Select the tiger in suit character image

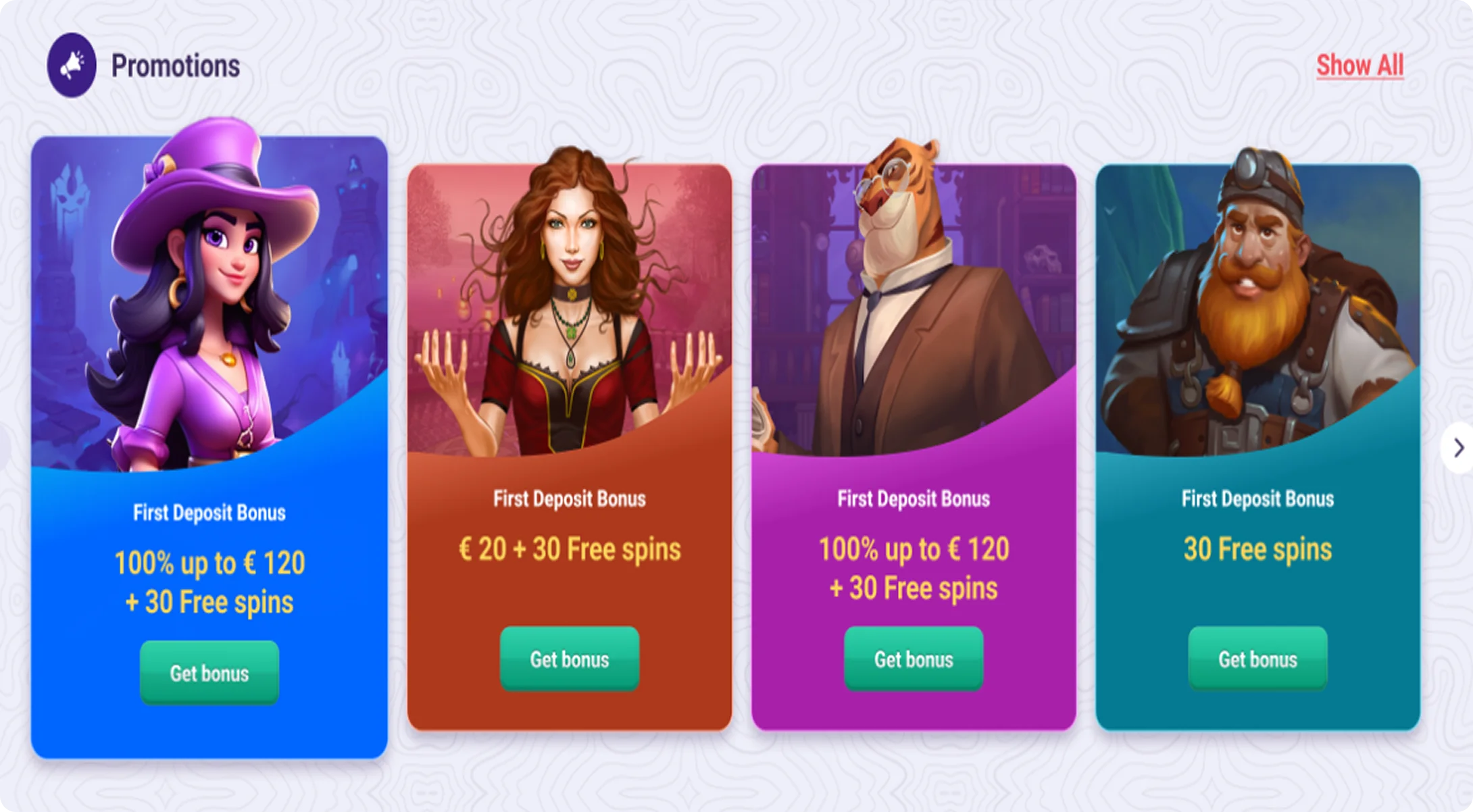(905, 297)
